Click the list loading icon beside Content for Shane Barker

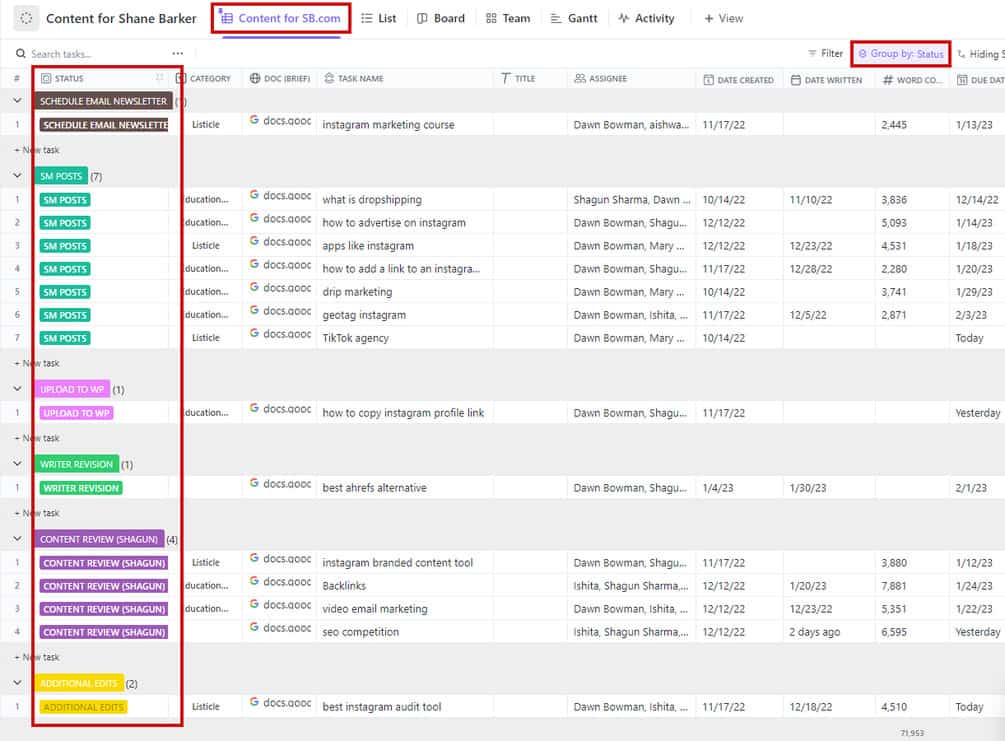[26, 18]
